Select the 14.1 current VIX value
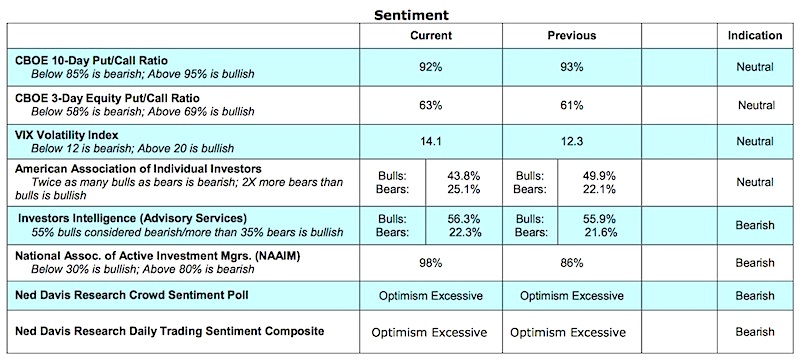 (431, 142)
